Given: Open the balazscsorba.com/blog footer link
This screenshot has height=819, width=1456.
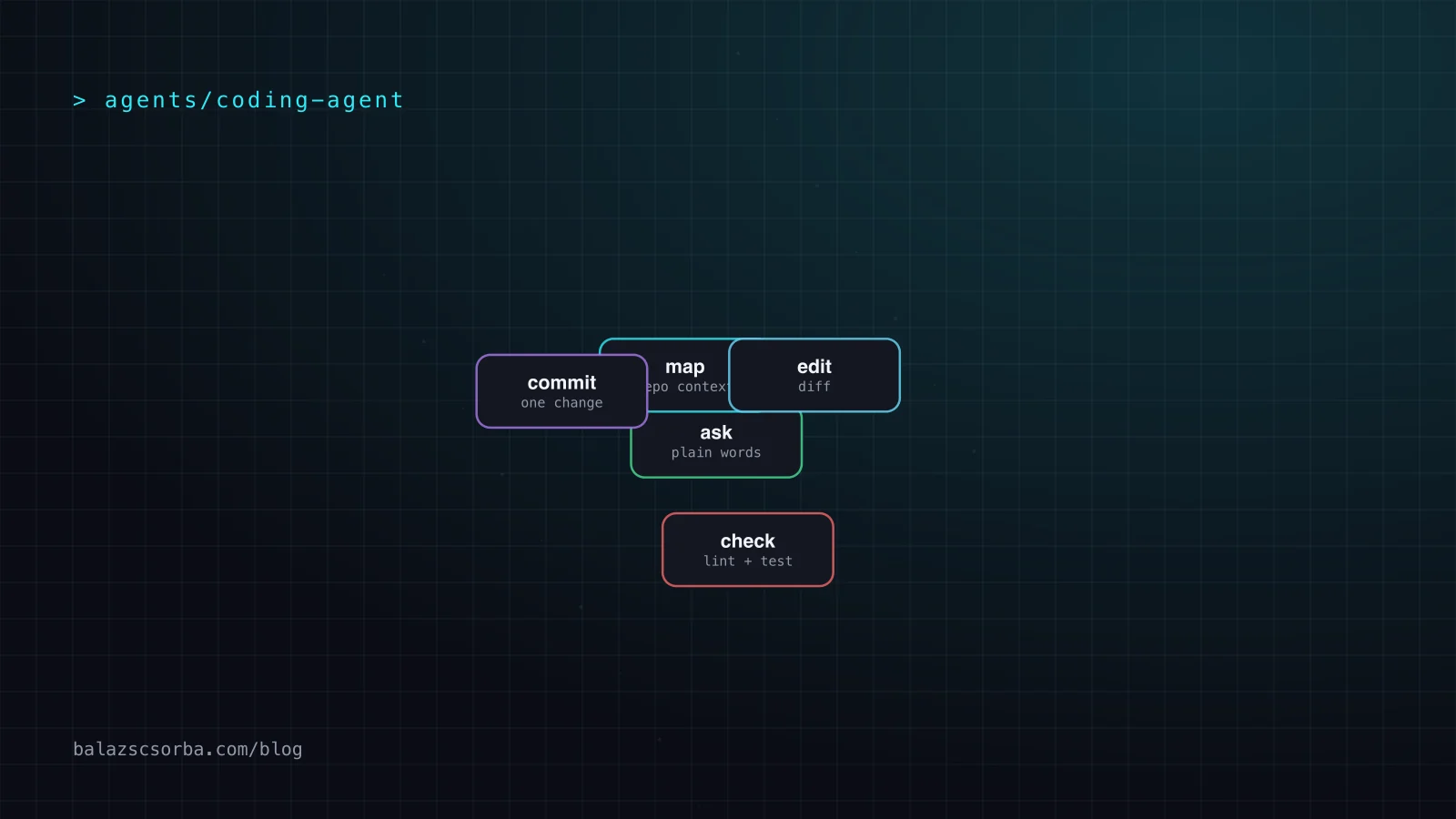Looking at the screenshot, I should (x=187, y=749).
